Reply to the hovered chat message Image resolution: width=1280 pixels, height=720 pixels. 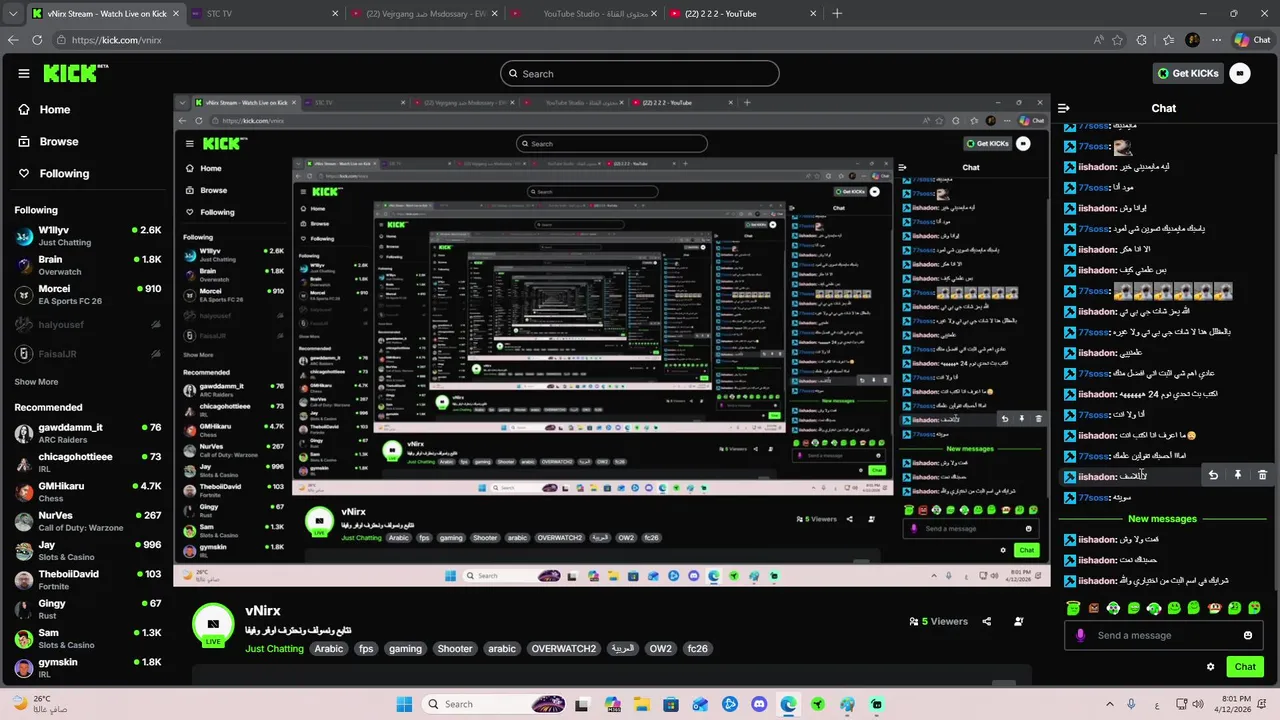click(x=1213, y=476)
